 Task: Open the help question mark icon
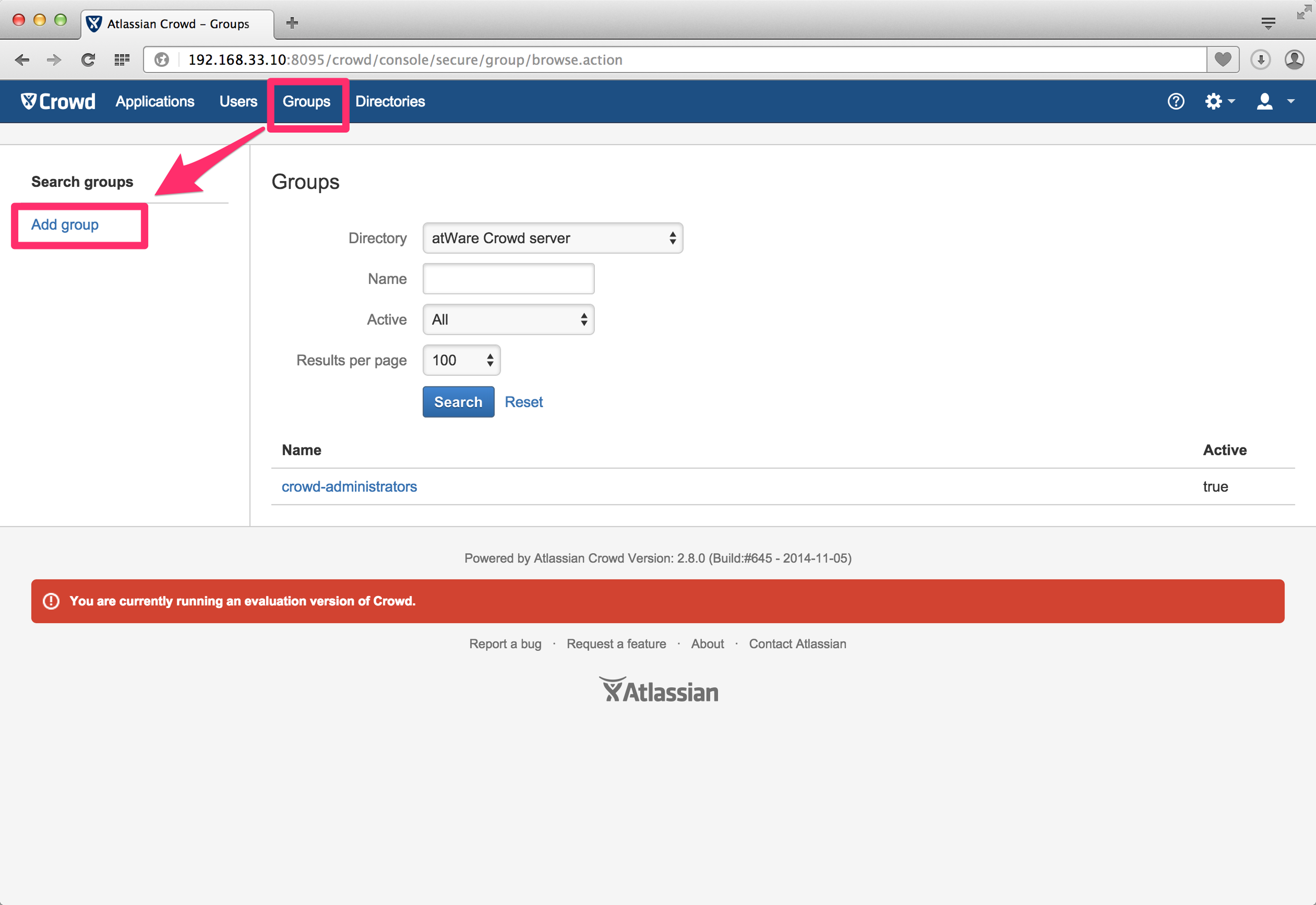point(1175,102)
